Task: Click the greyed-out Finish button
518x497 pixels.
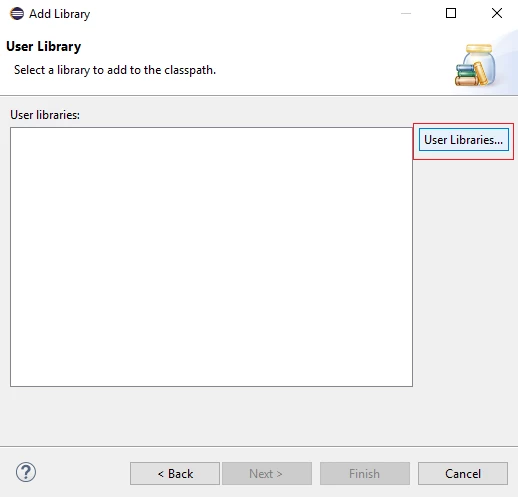Action: click(x=365, y=473)
